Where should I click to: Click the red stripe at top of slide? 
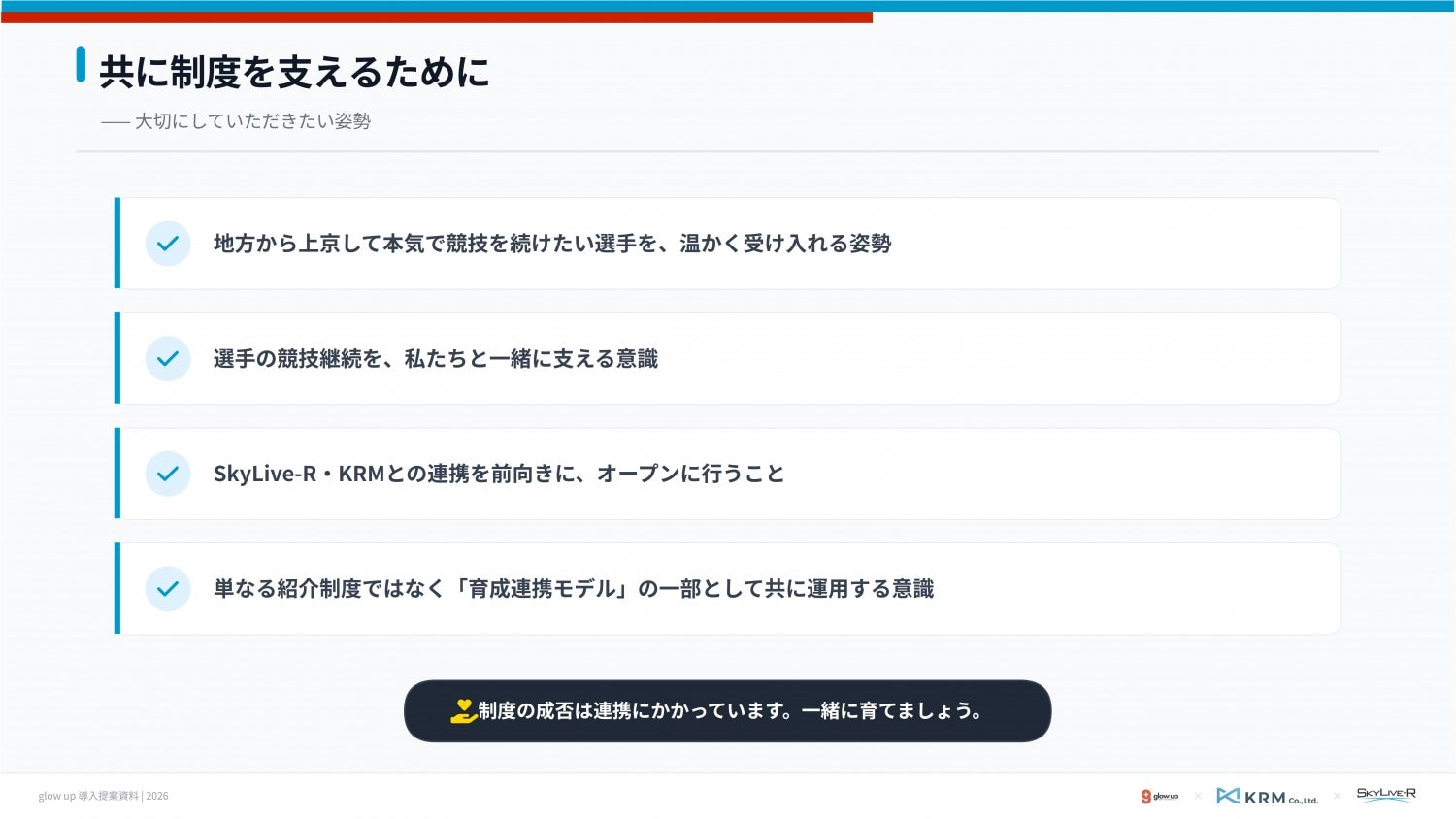click(x=437, y=17)
